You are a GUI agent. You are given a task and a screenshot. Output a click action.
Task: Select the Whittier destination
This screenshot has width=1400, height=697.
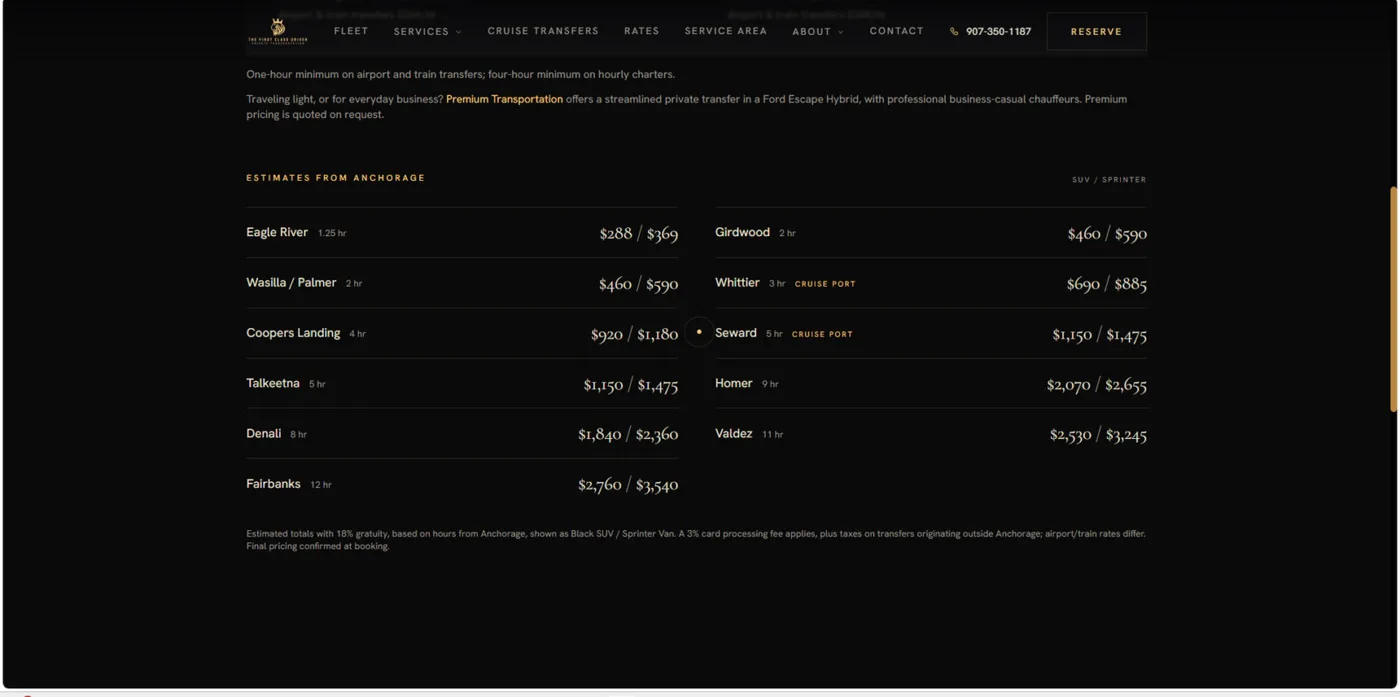click(737, 283)
